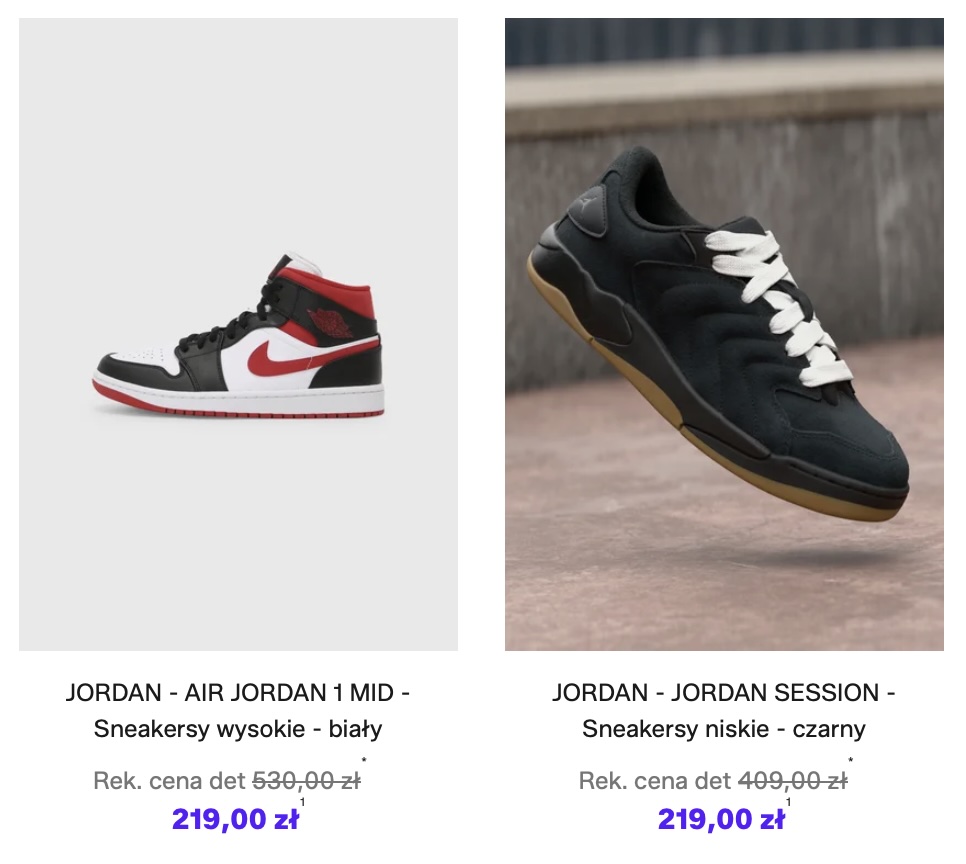Select the 219,00 zł price under Air Jordan 1 Mid

point(235,819)
